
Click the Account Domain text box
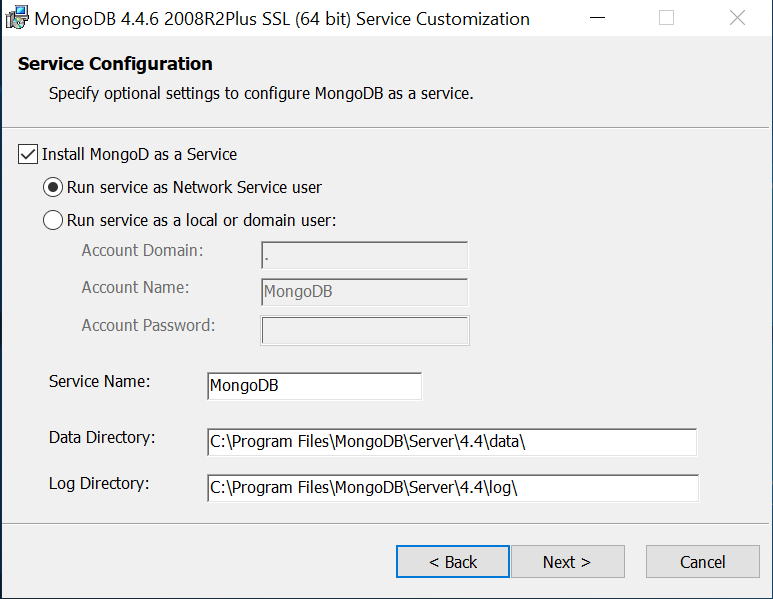(364, 256)
